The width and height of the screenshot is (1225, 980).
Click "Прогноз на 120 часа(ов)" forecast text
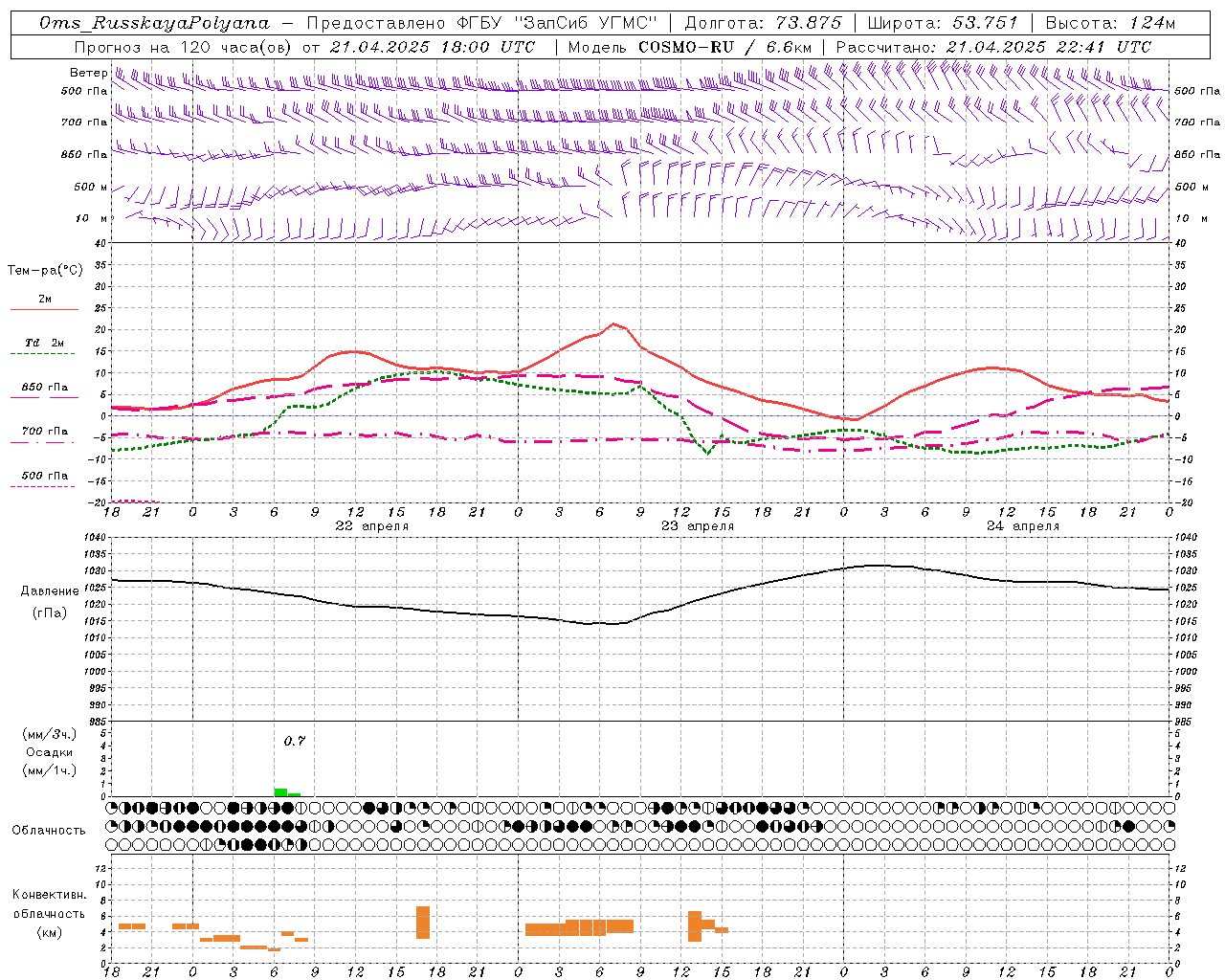(184, 47)
